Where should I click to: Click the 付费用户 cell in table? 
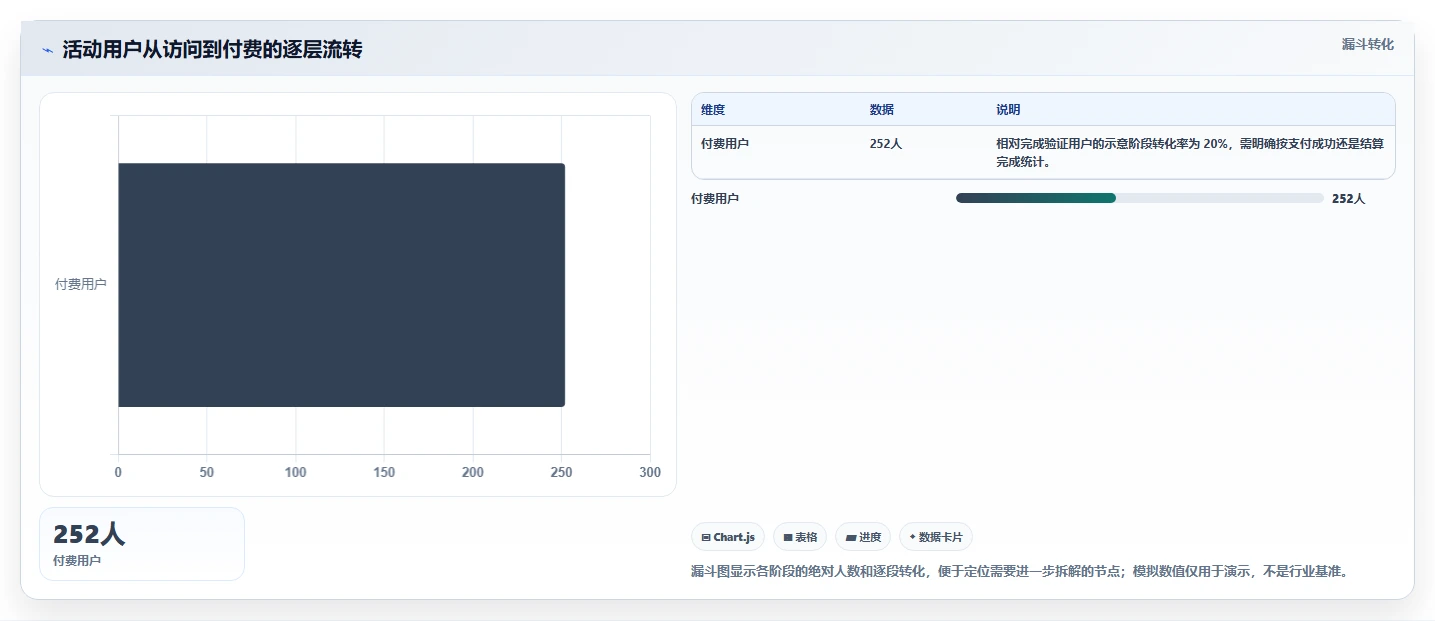coord(725,143)
